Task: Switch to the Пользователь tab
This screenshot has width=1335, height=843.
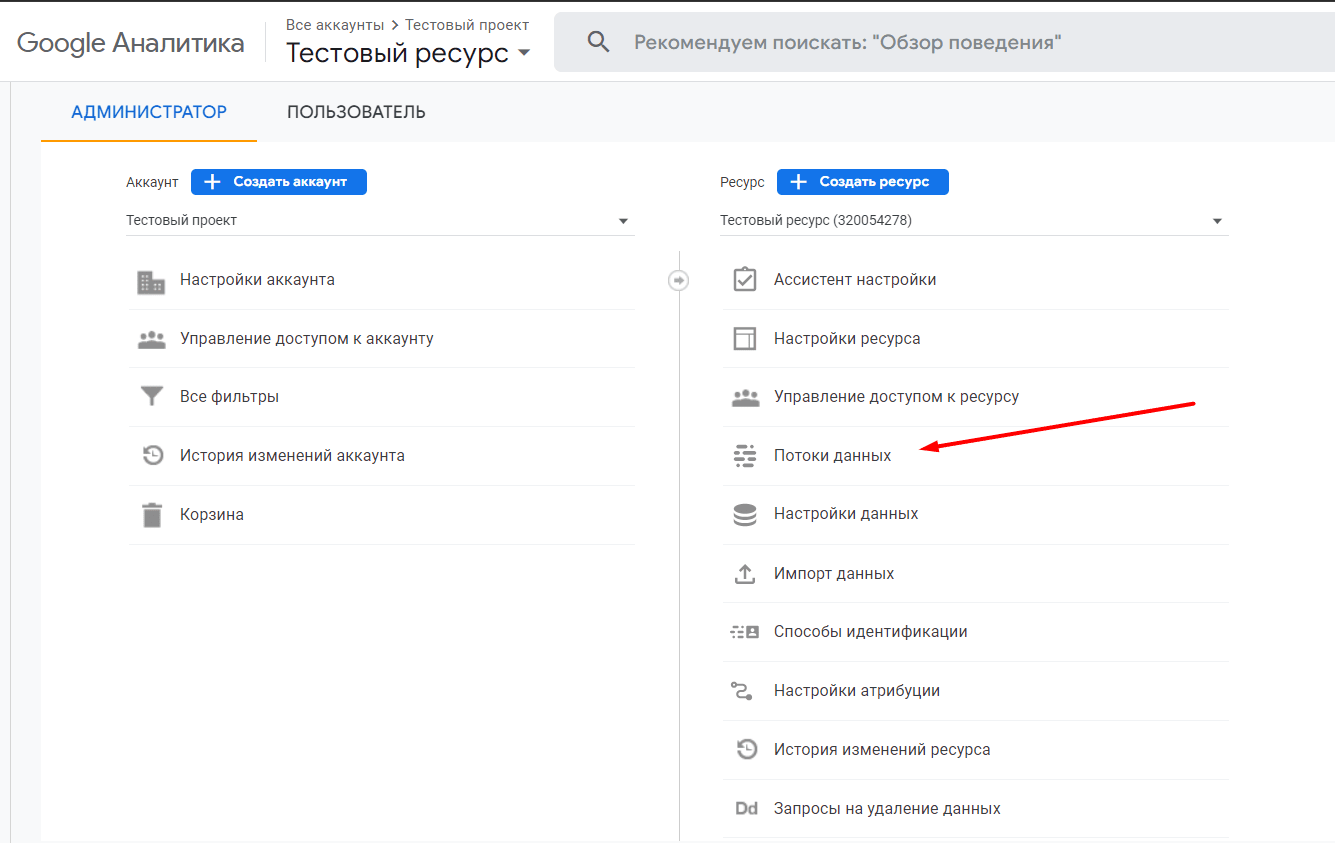Action: (x=356, y=112)
